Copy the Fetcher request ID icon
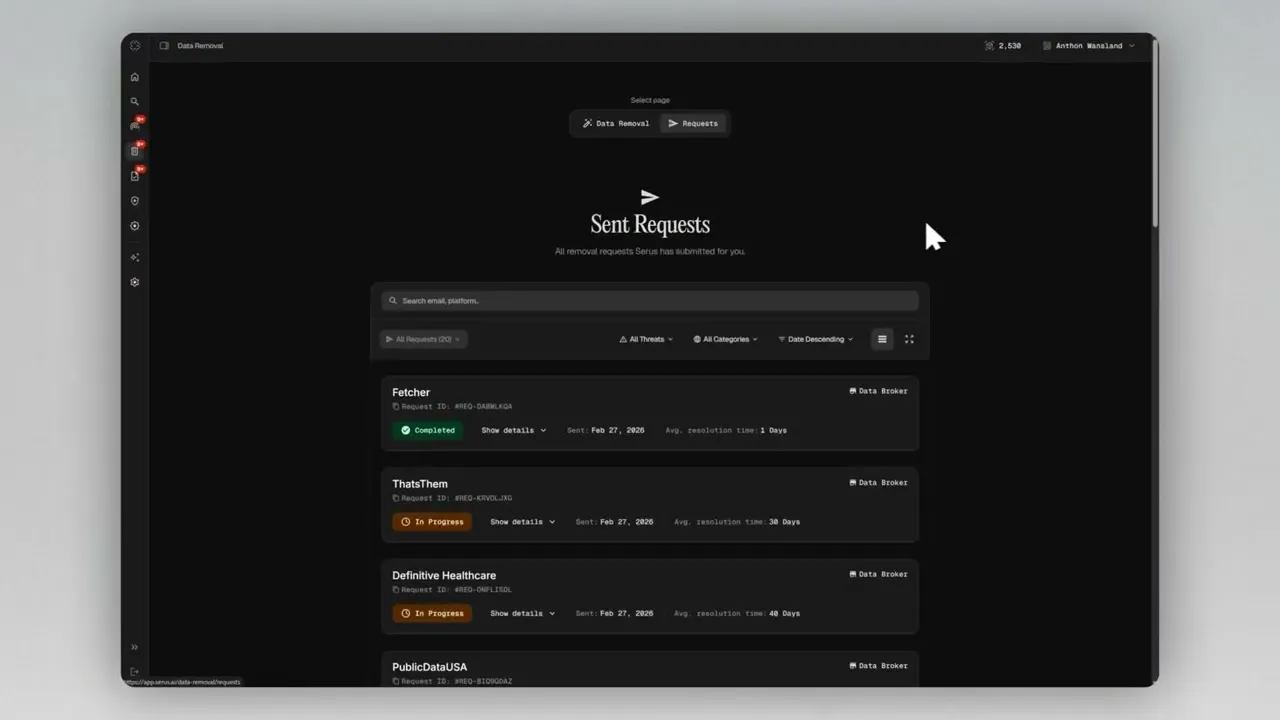The height and width of the screenshot is (720, 1280). [396, 407]
